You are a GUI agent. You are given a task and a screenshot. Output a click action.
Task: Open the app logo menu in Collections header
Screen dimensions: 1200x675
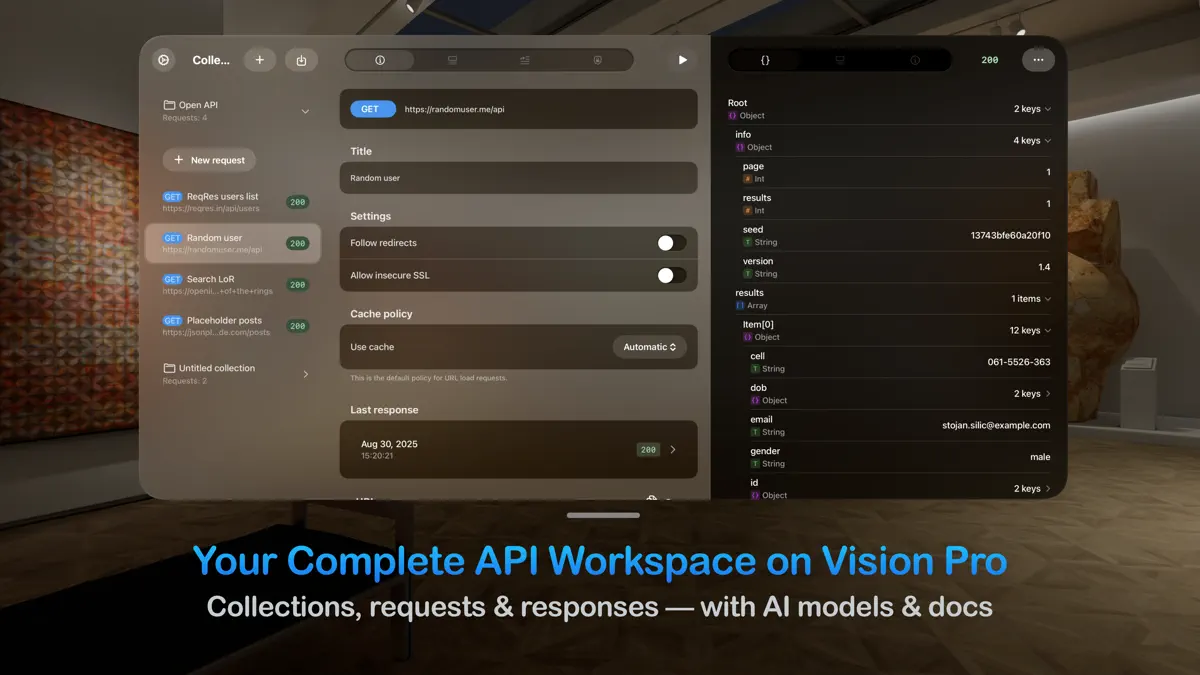point(163,59)
